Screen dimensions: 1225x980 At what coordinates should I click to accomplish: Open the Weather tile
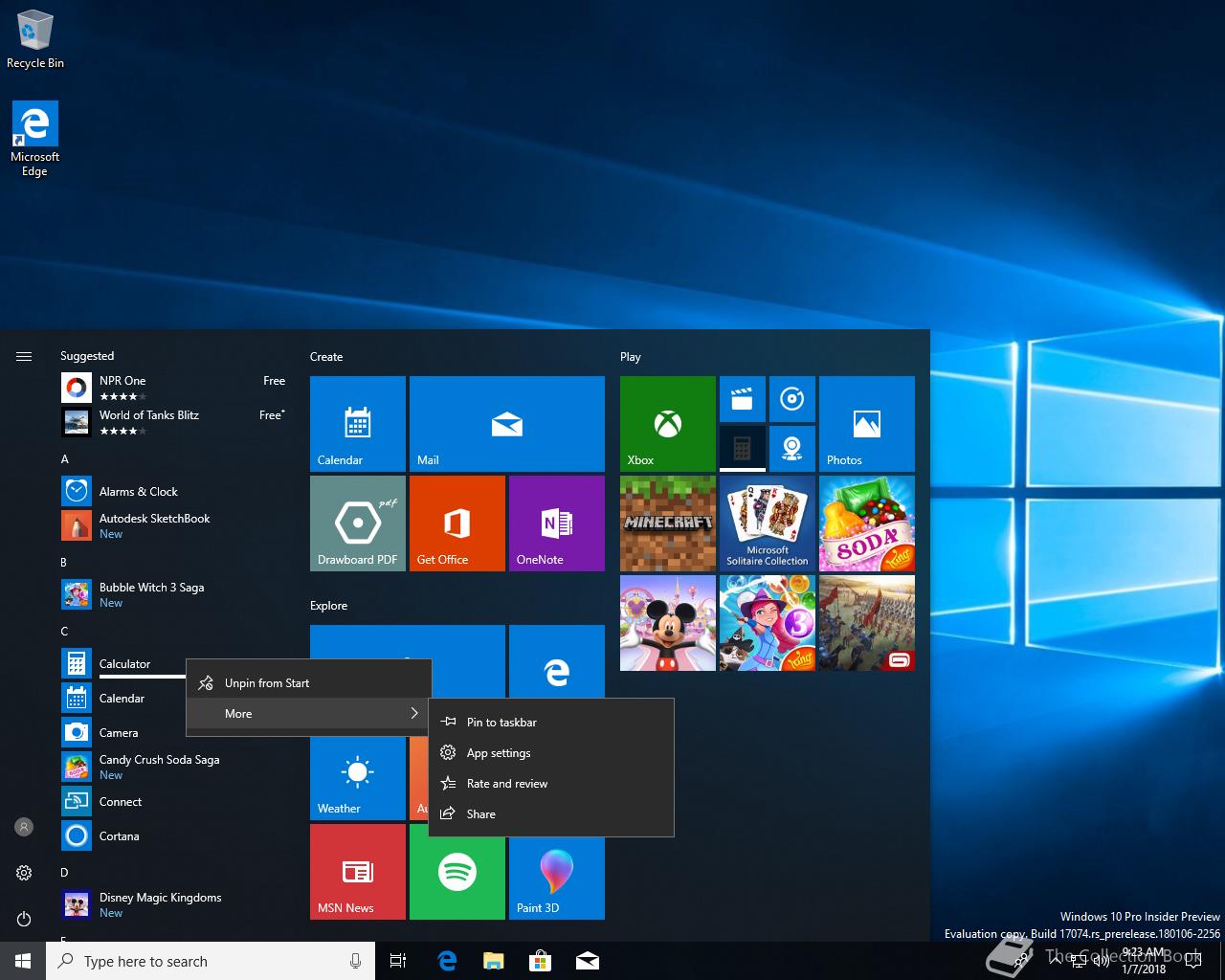358,777
